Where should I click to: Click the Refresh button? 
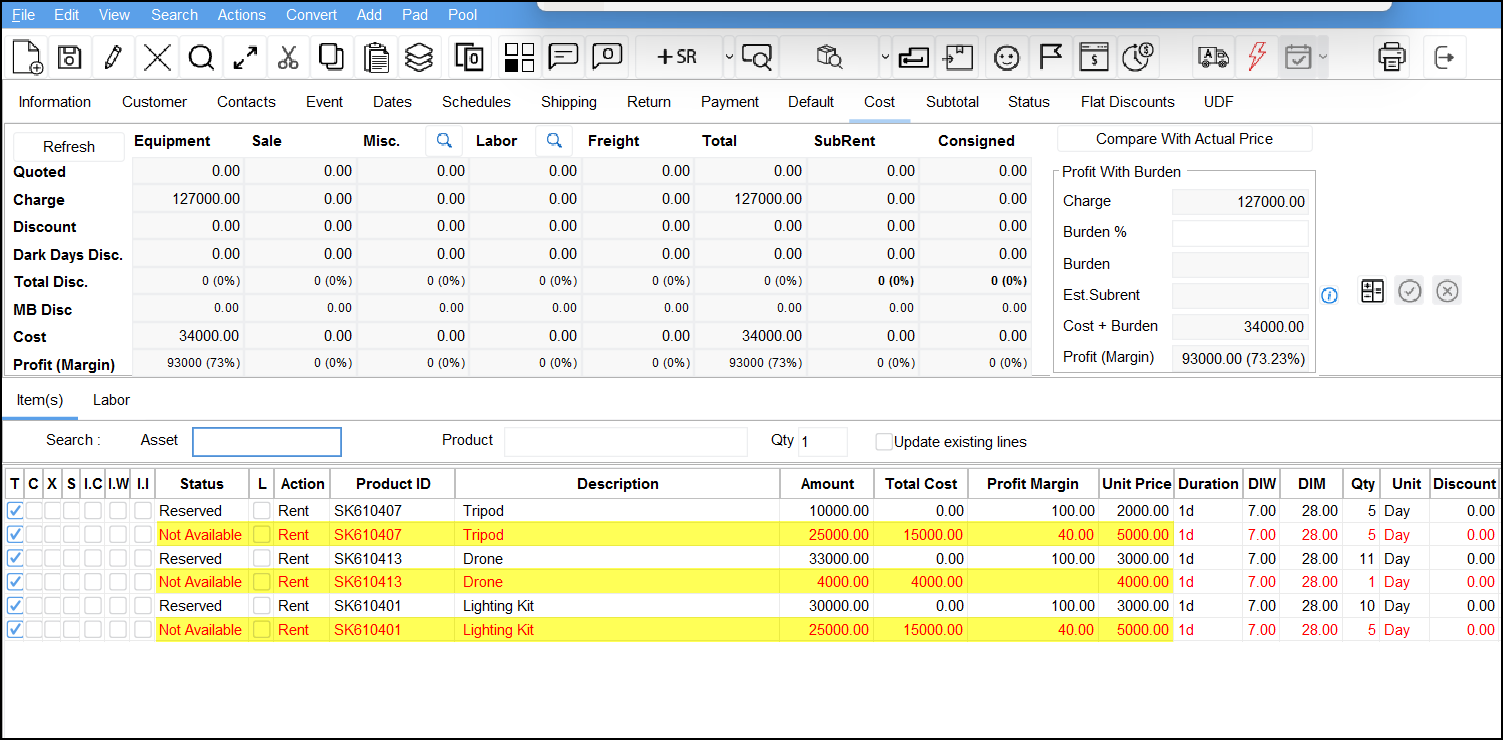coord(69,146)
